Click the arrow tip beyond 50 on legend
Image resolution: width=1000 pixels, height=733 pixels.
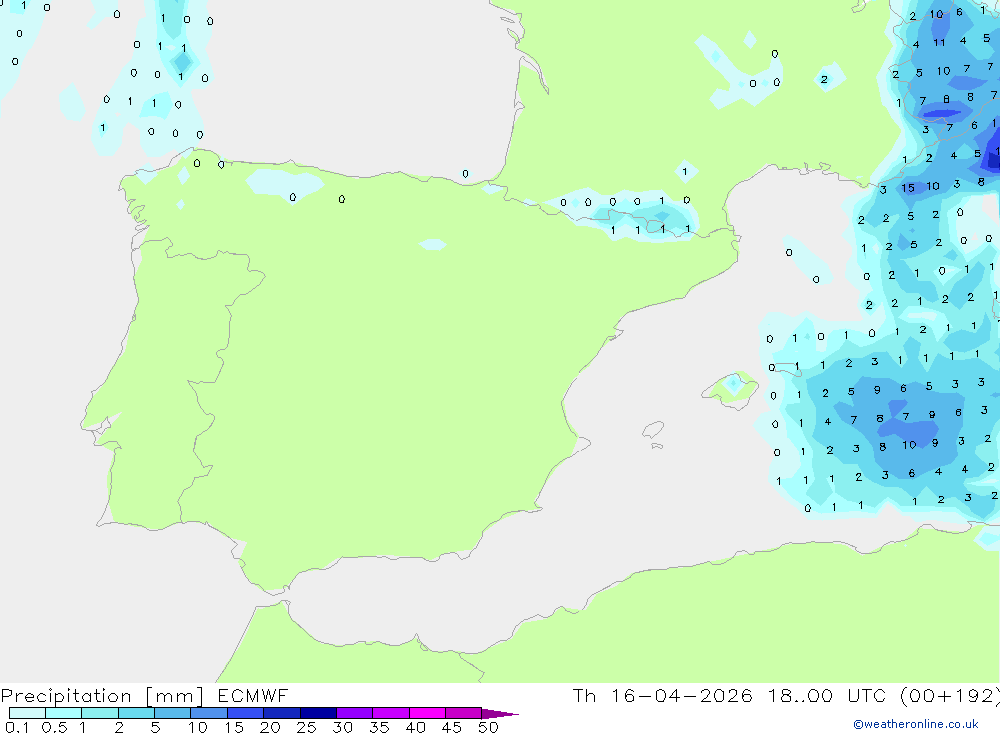coord(500,714)
